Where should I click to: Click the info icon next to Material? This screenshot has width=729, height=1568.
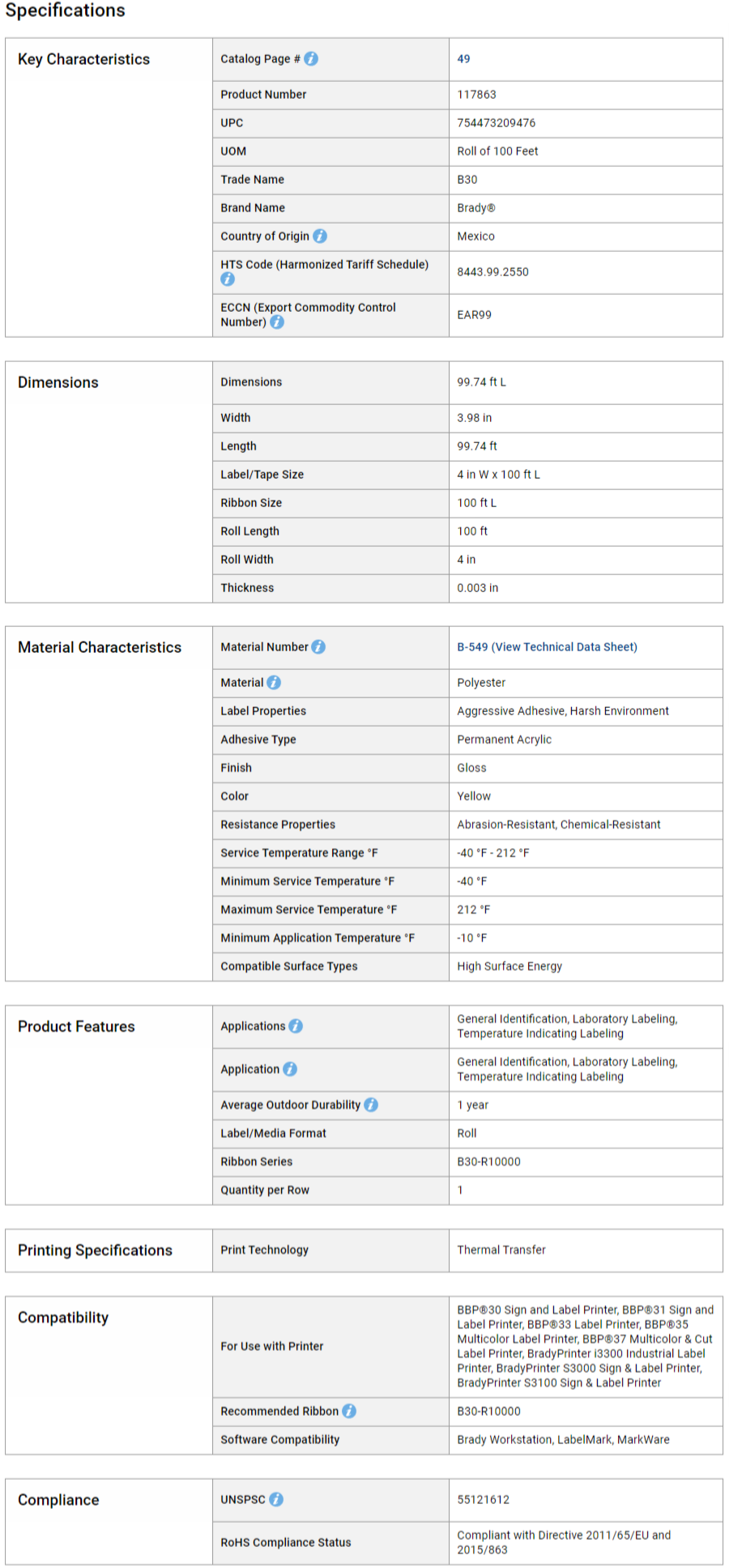[x=274, y=683]
